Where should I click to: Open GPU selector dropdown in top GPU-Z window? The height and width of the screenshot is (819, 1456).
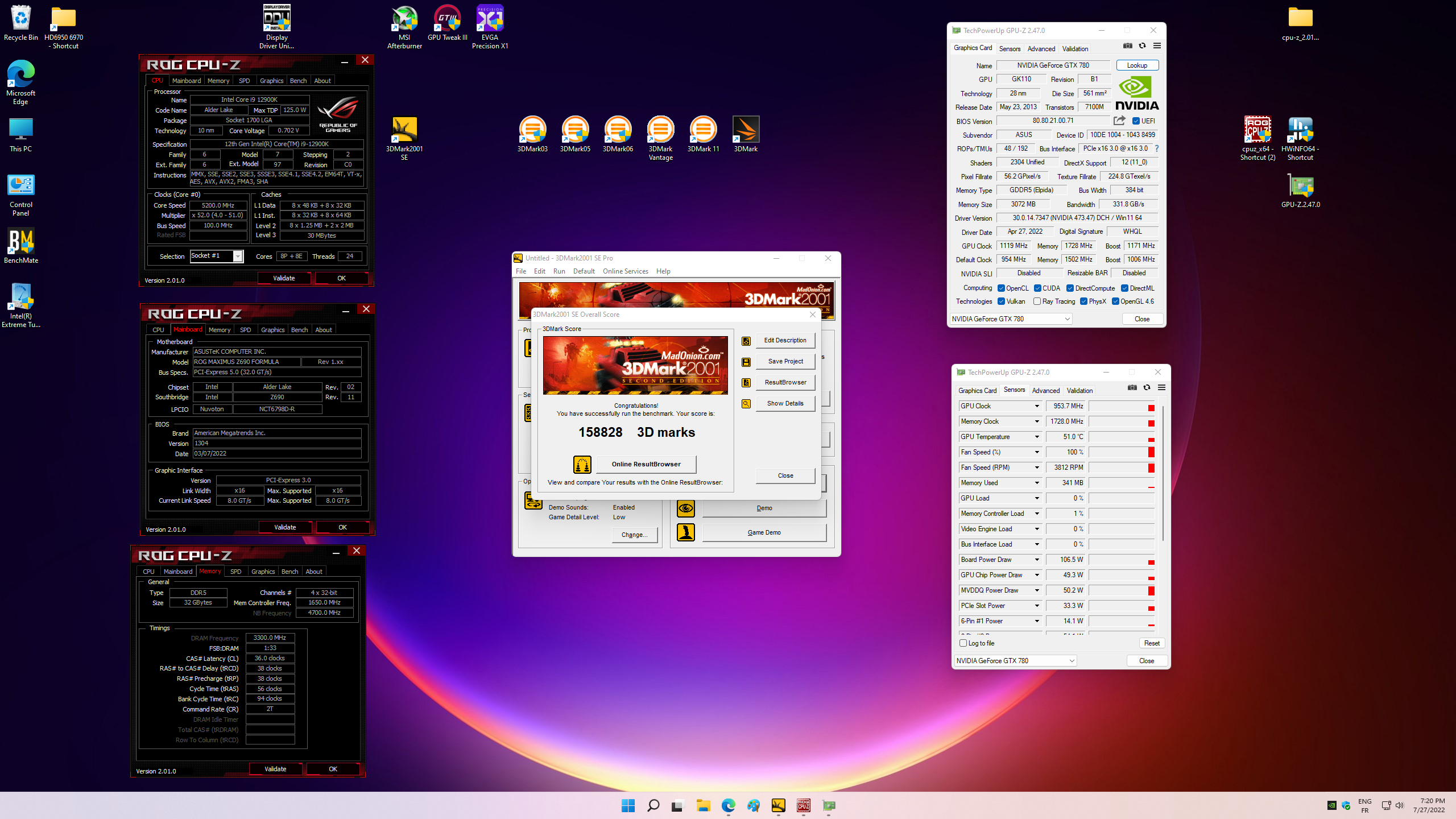(x=1011, y=319)
